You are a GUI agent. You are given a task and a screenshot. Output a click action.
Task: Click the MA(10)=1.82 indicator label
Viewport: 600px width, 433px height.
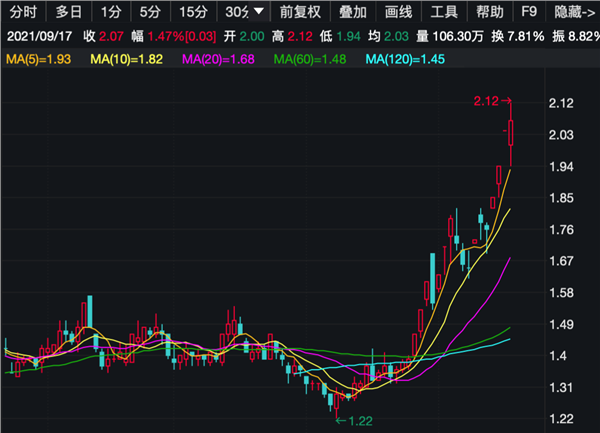(x=127, y=59)
